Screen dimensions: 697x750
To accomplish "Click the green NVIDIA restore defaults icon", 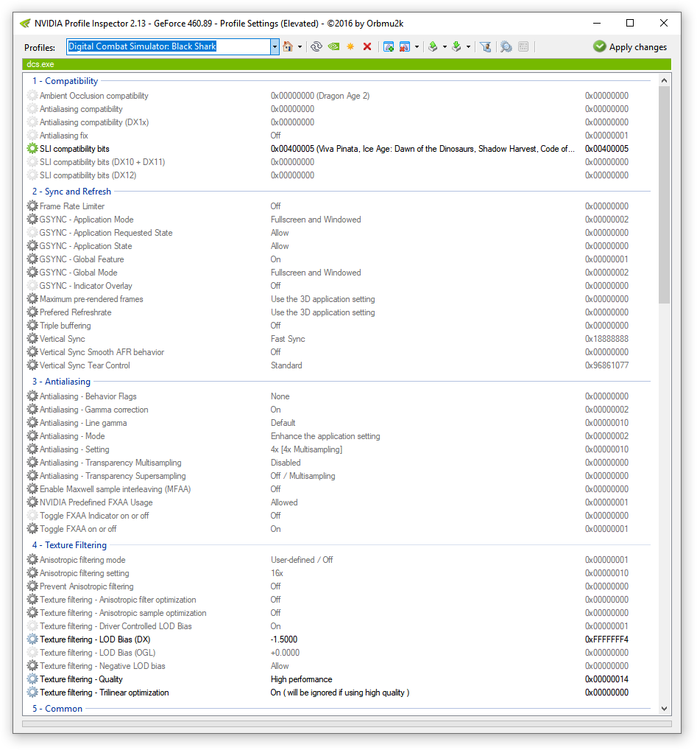I will 334,46.
